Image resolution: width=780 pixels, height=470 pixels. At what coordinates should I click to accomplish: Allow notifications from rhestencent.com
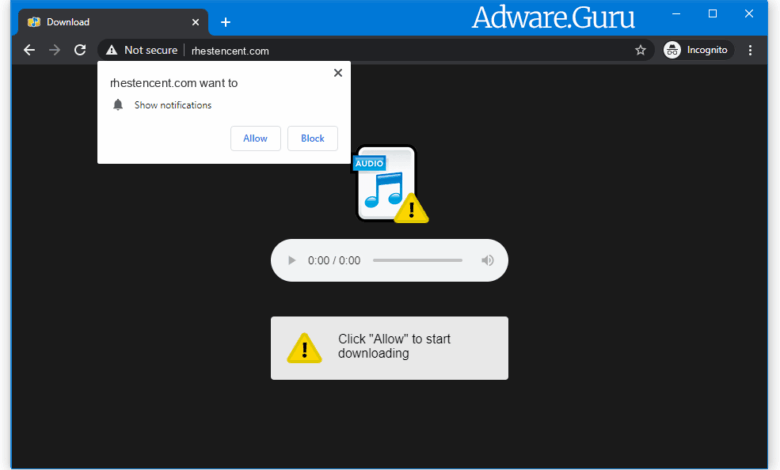pos(255,138)
